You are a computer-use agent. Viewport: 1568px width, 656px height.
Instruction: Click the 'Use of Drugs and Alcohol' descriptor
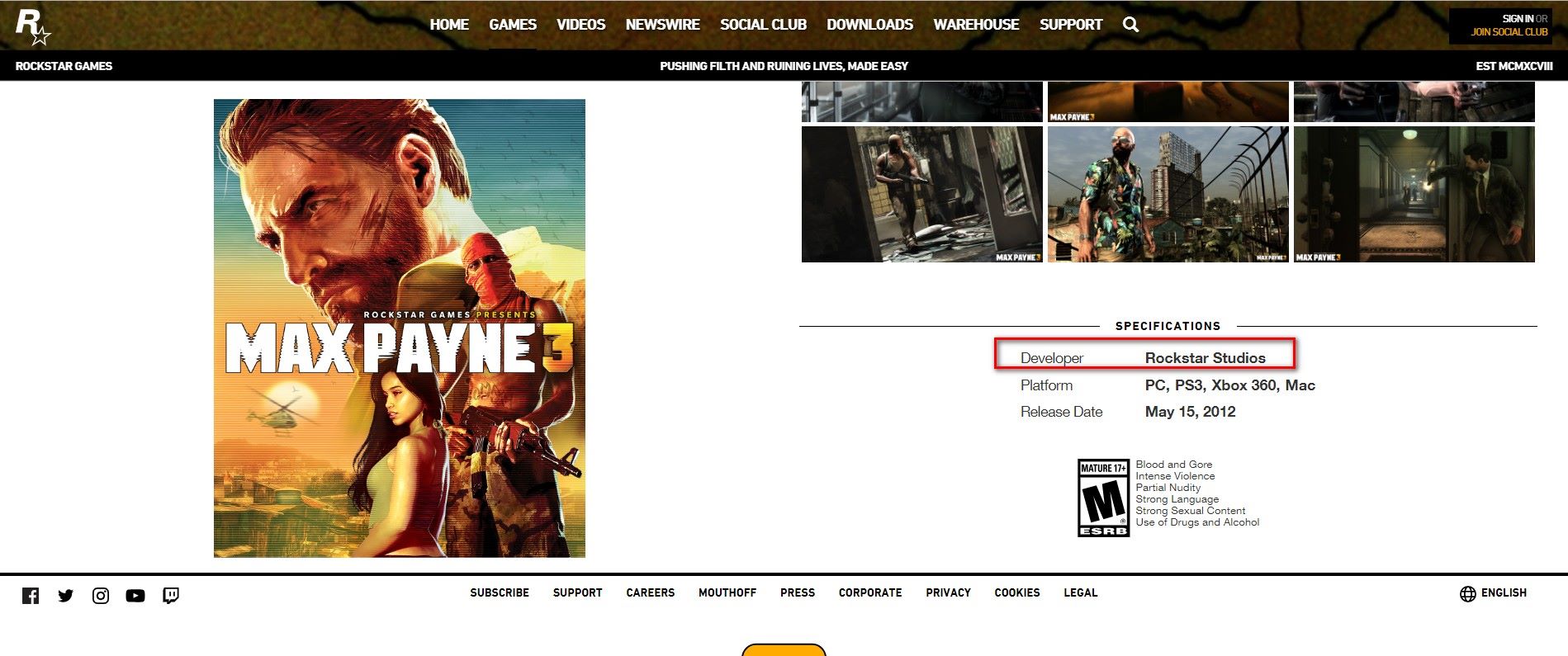click(1197, 522)
